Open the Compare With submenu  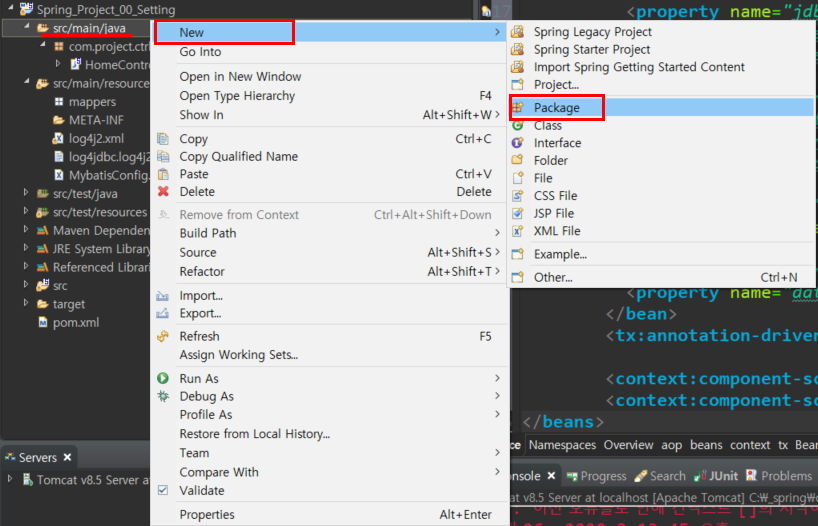click(329, 472)
